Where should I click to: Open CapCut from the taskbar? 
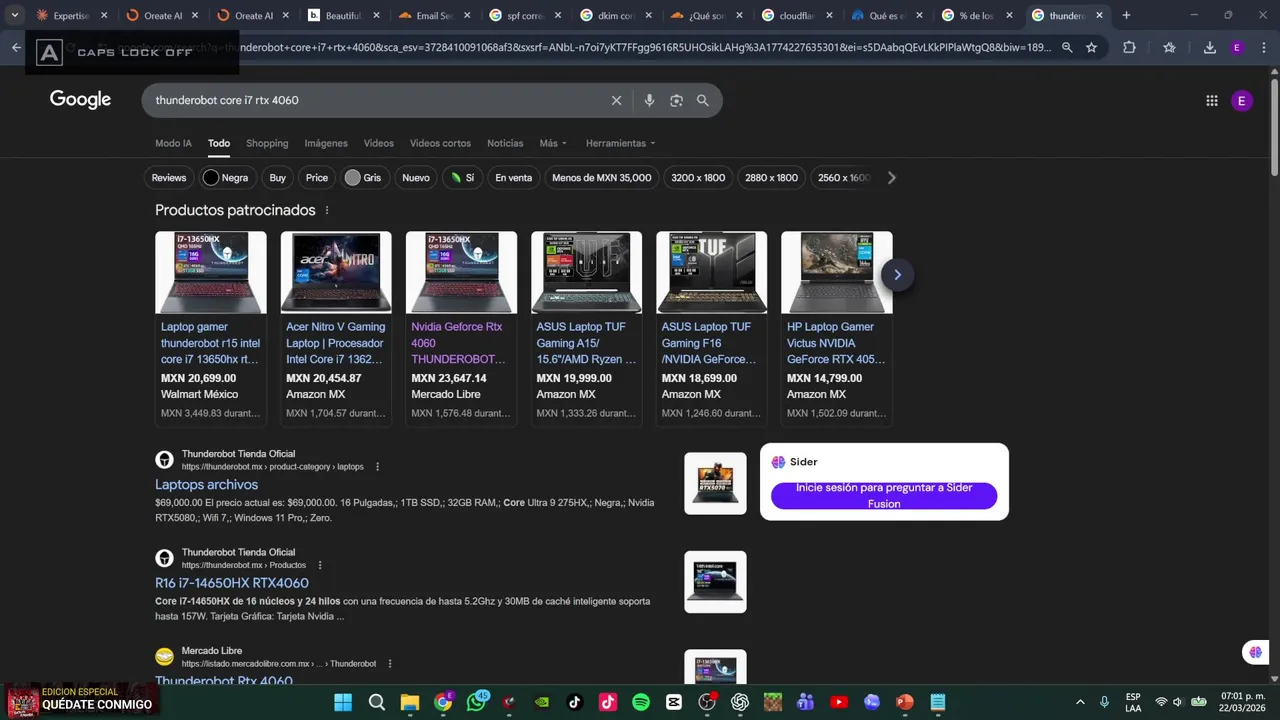(674, 702)
